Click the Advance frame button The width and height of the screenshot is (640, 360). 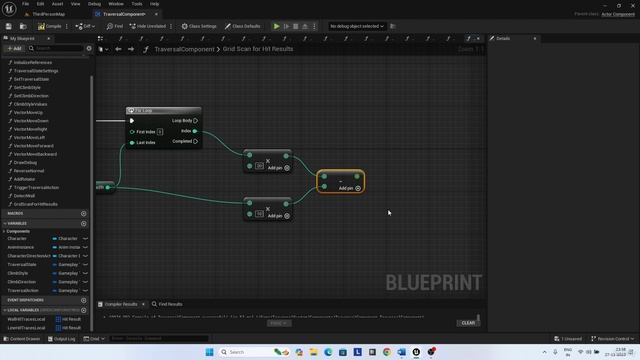[x=287, y=26]
